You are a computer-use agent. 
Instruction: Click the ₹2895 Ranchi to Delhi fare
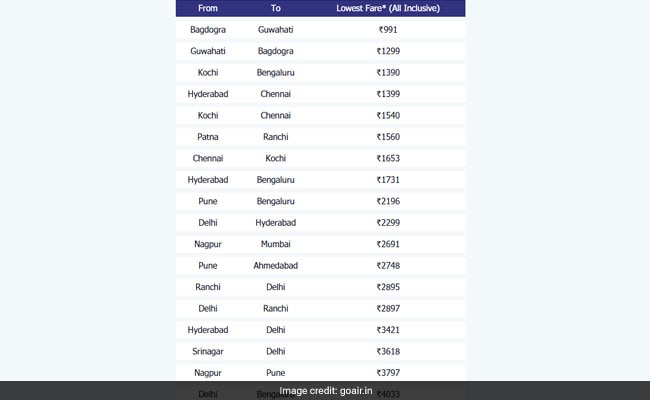pyautogui.click(x=388, y=287)
